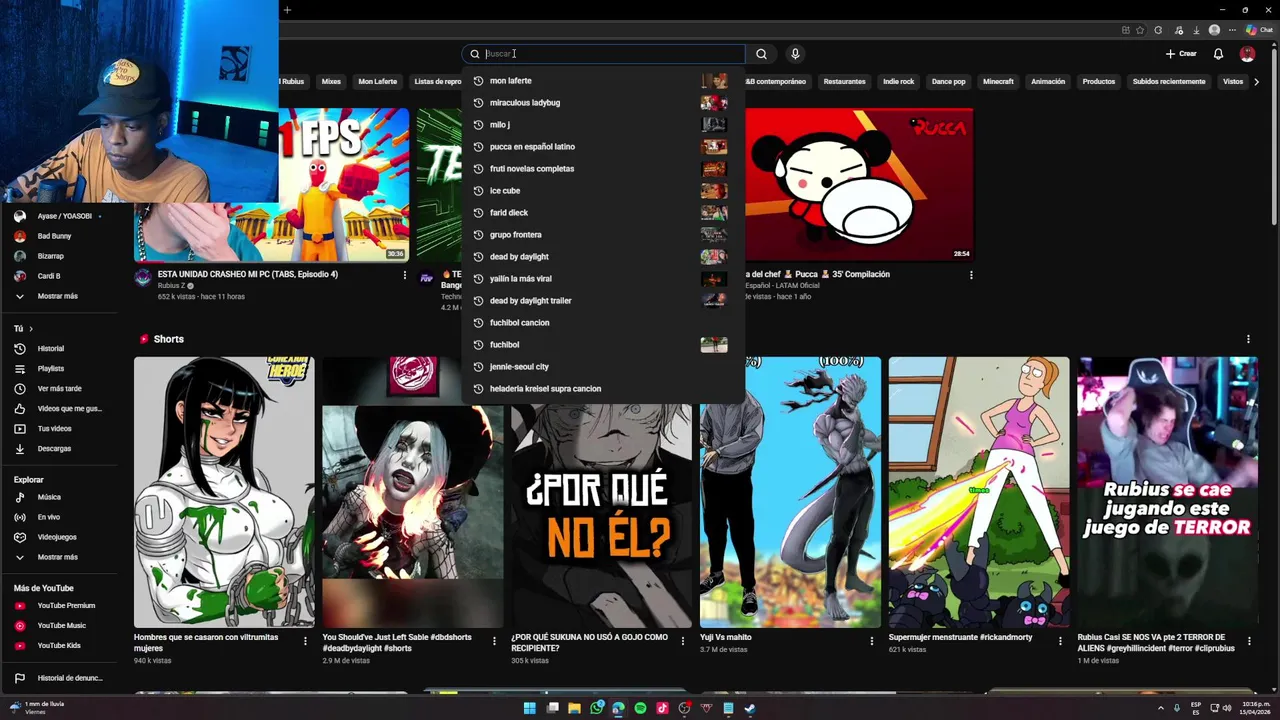Screen dimensions: 1280x720
Task: Click the Subidos recientemente chip
Action: coord(1169,82)
